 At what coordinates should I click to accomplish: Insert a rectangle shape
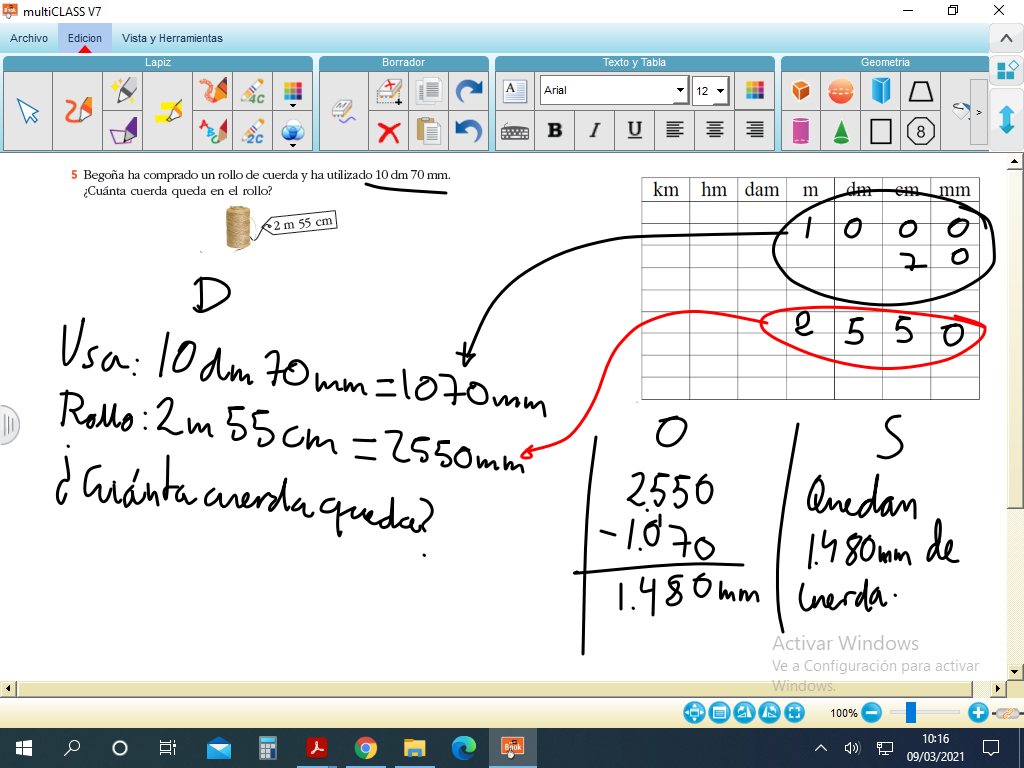click(880, 131)
